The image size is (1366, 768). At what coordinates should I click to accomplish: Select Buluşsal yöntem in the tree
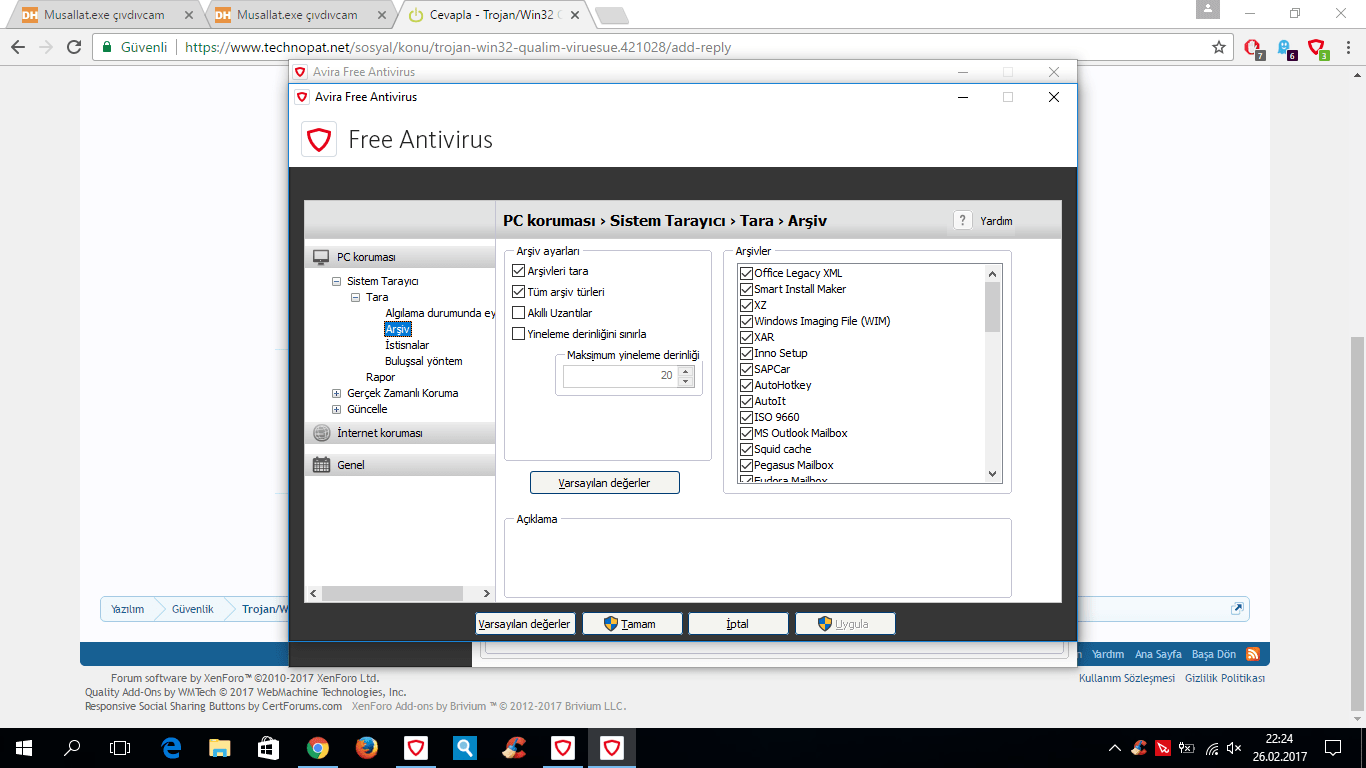424,361
